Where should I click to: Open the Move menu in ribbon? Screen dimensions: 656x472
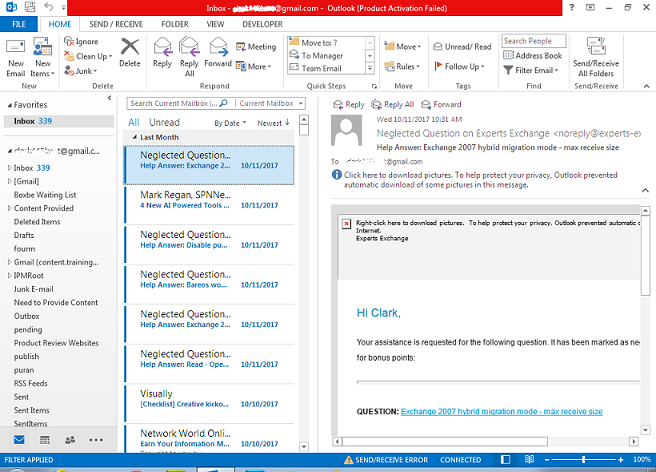(x=402, y=46)
